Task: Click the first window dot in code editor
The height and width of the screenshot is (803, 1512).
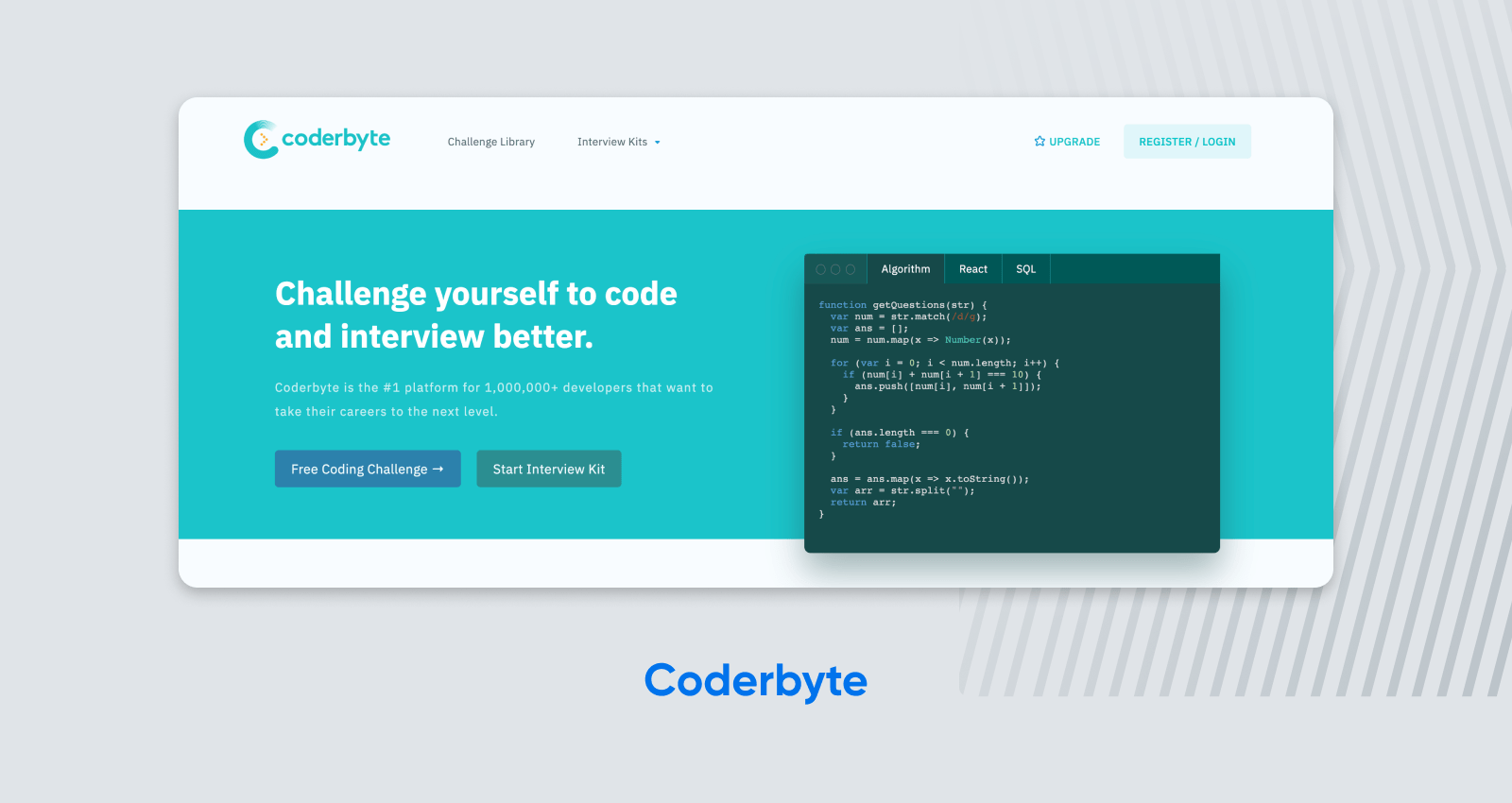Action: (x=820, y=269)
